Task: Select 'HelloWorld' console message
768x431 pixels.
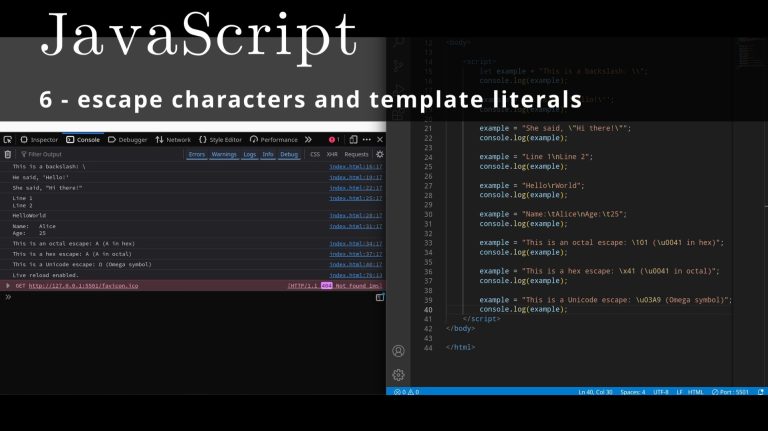Action: pyautogui.click(x=29, y=216)
